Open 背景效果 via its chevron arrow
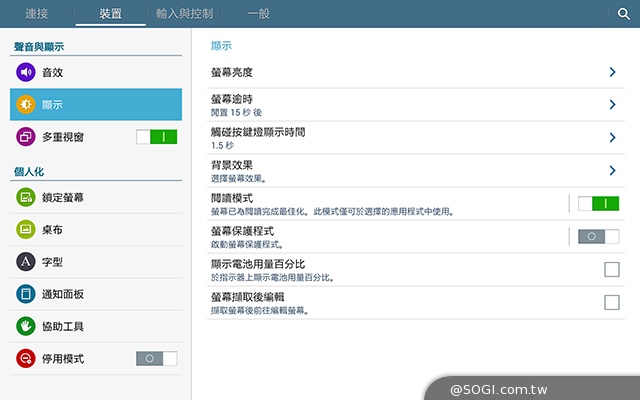 [x=612, y=170]
